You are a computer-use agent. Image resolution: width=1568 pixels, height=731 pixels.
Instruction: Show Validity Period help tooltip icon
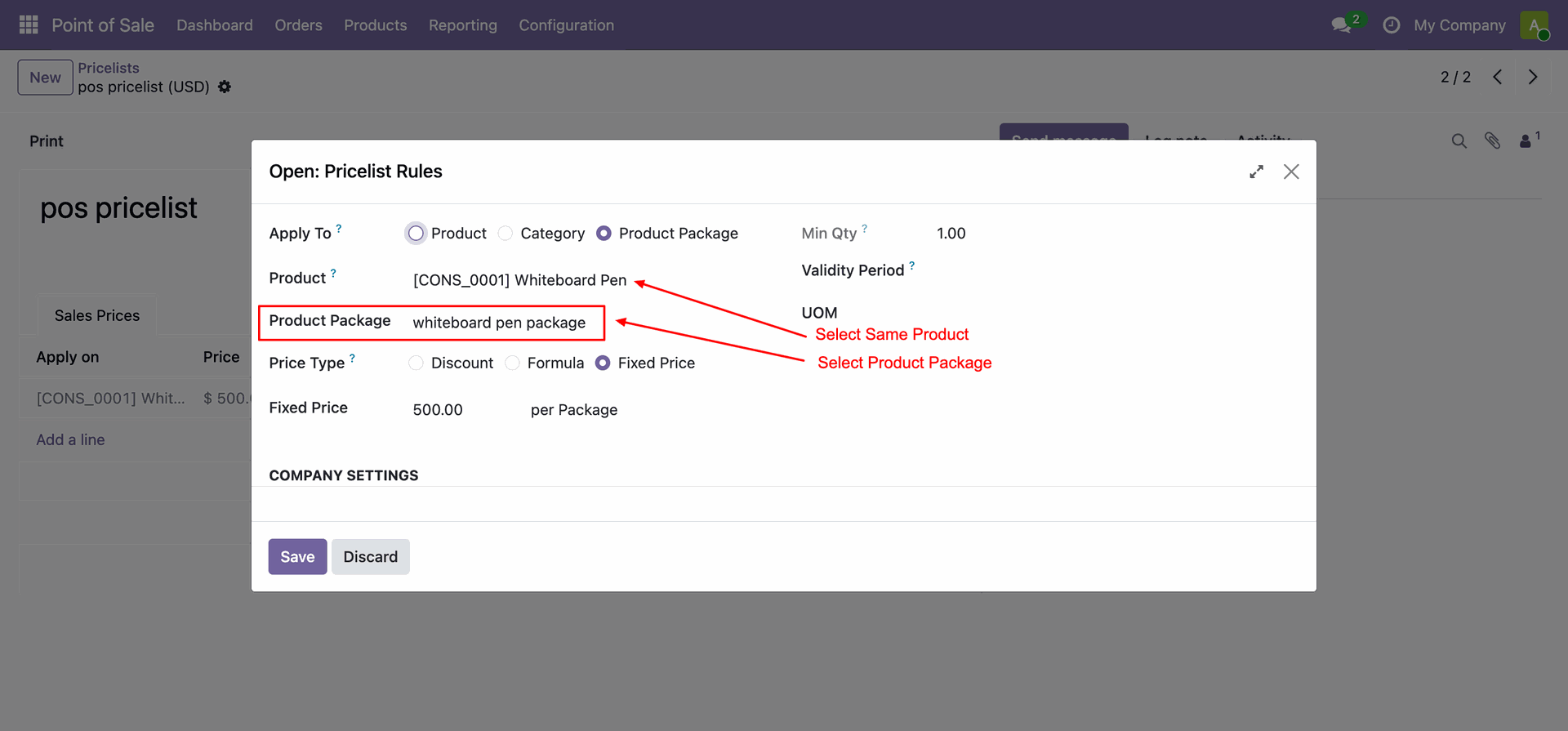912,265
